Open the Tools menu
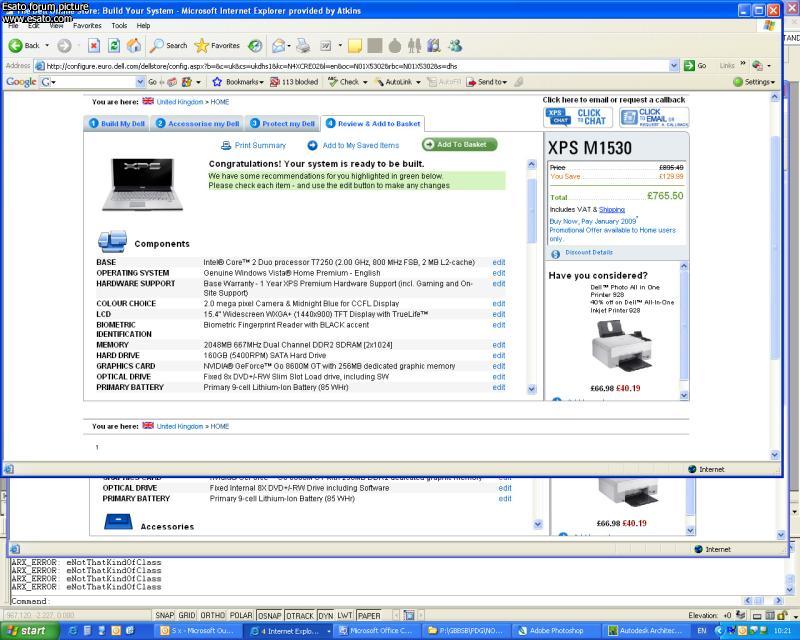 [x=119, y=26]
